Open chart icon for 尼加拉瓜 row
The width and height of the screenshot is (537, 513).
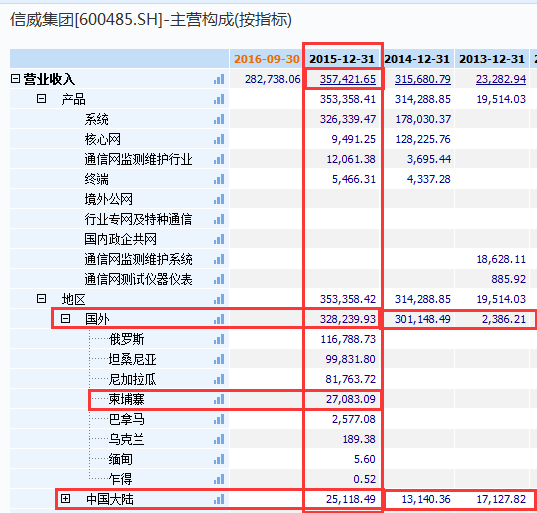point(219,379)
